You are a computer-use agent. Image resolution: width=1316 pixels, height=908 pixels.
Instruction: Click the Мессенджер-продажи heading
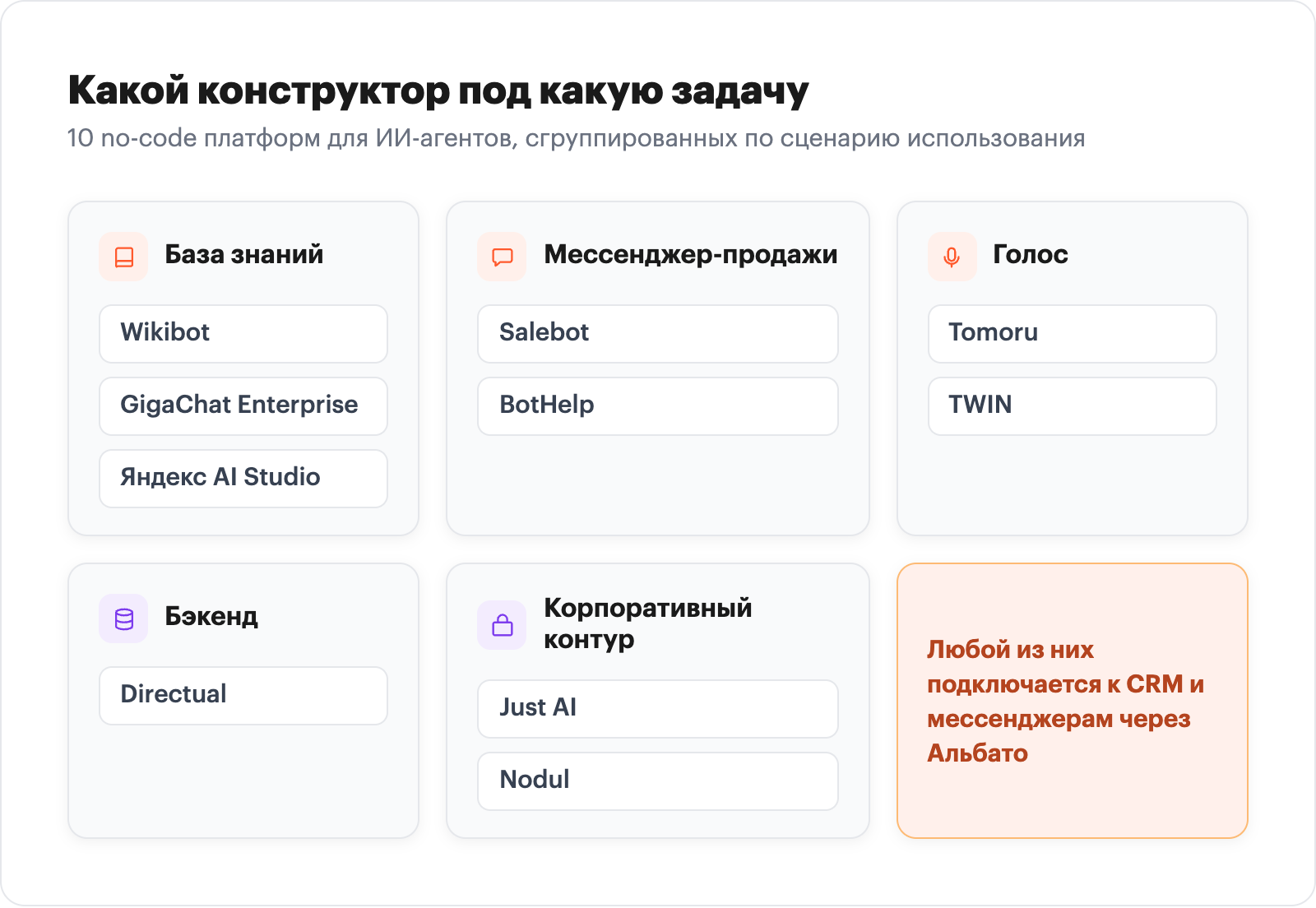(x=691, y=255)
